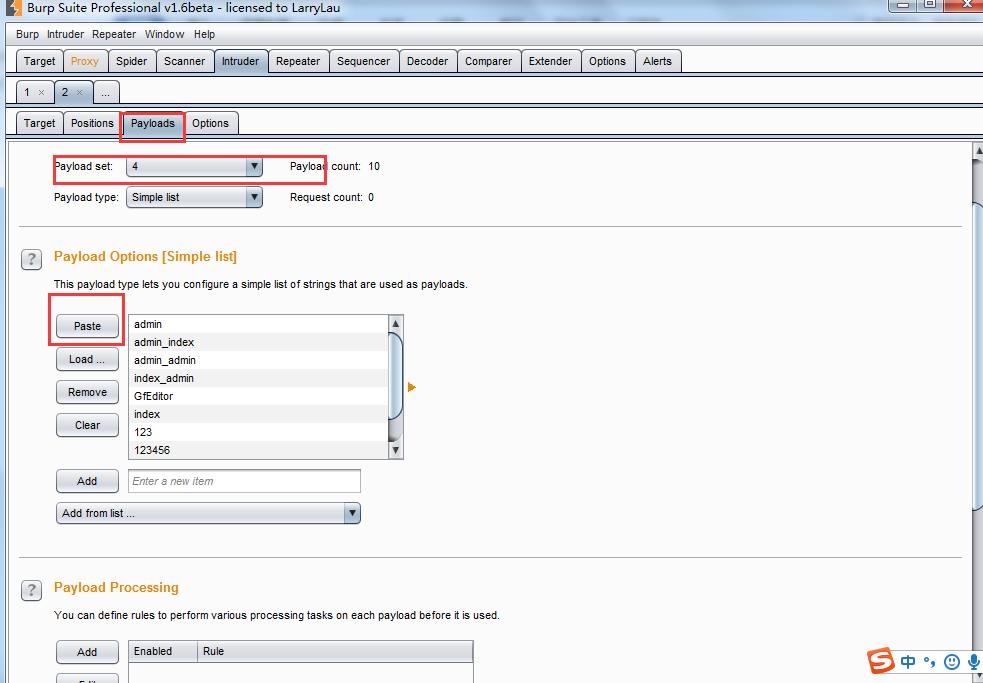Open the Payload type Simple list dropdown

[194, 197]
